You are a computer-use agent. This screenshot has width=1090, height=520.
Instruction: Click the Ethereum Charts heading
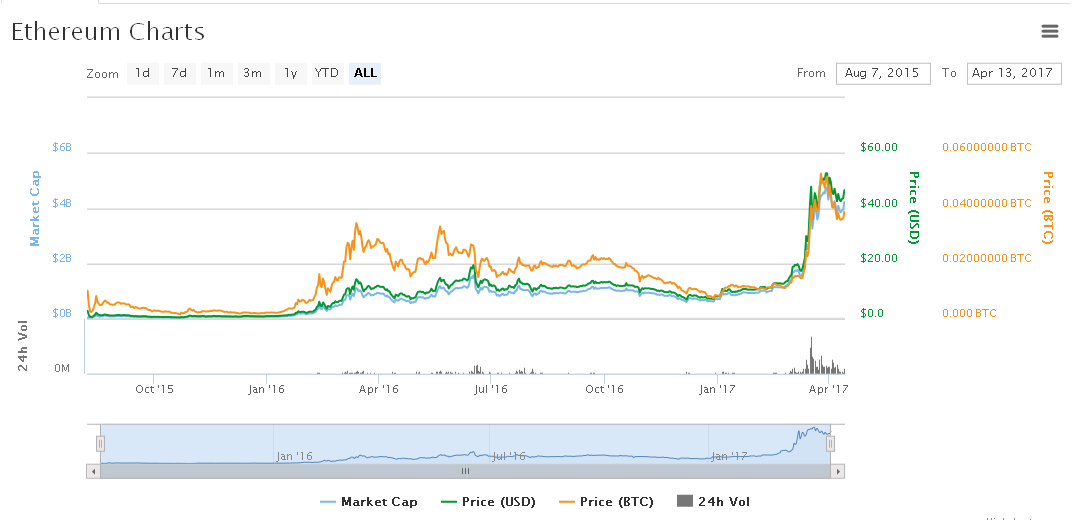[x=108, y=32]
